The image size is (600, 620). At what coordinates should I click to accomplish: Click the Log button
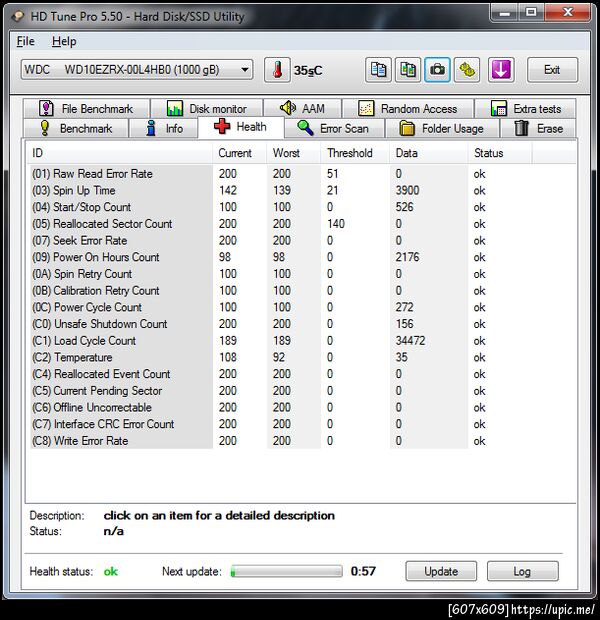[522, 571]
